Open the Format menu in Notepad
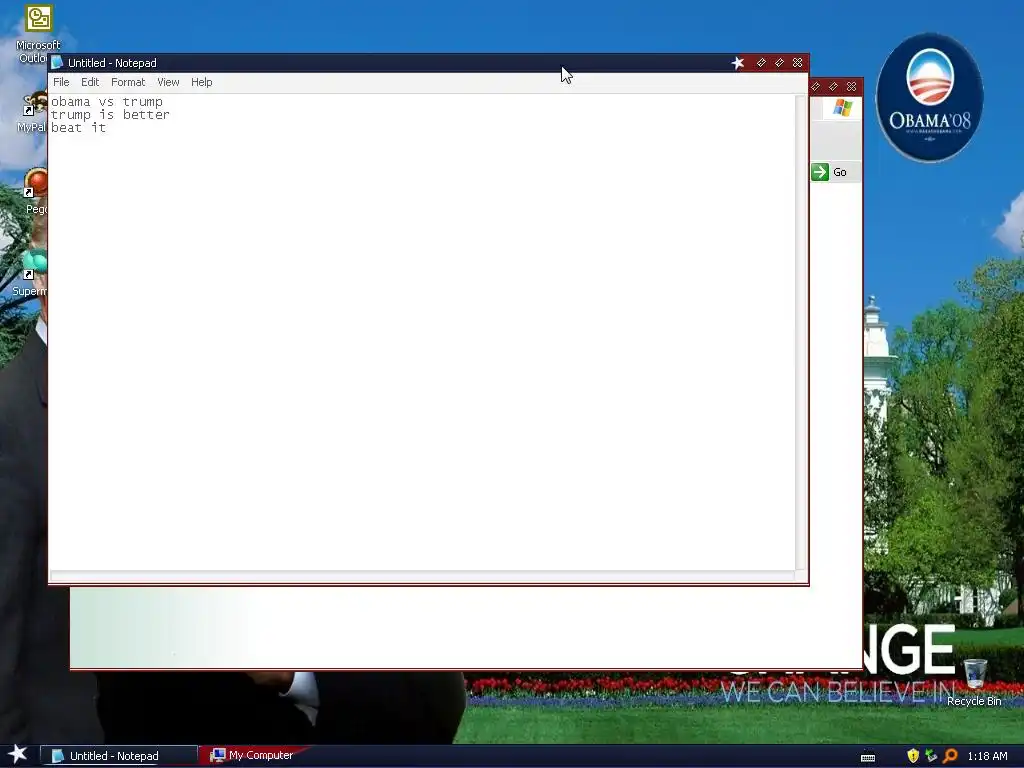 pyautogui.click(x=128, y=82)
